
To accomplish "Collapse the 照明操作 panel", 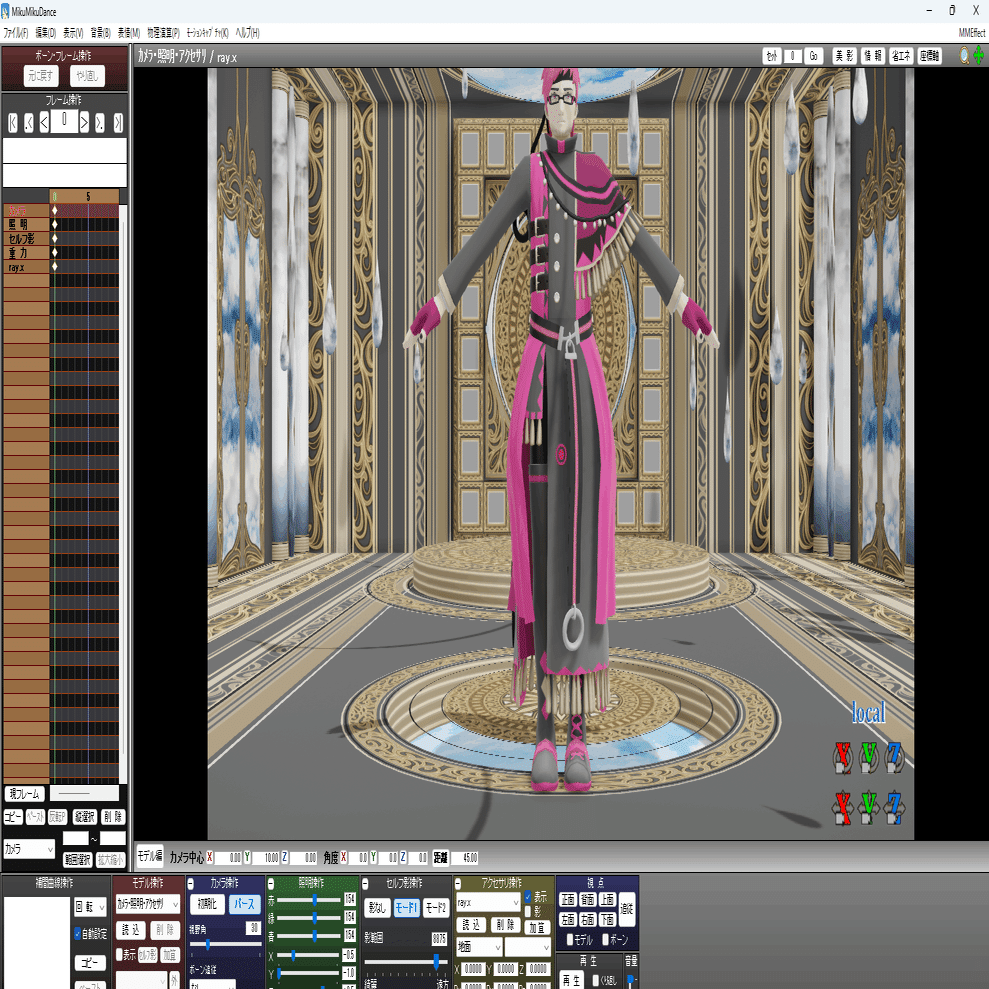I will point(271,884).
